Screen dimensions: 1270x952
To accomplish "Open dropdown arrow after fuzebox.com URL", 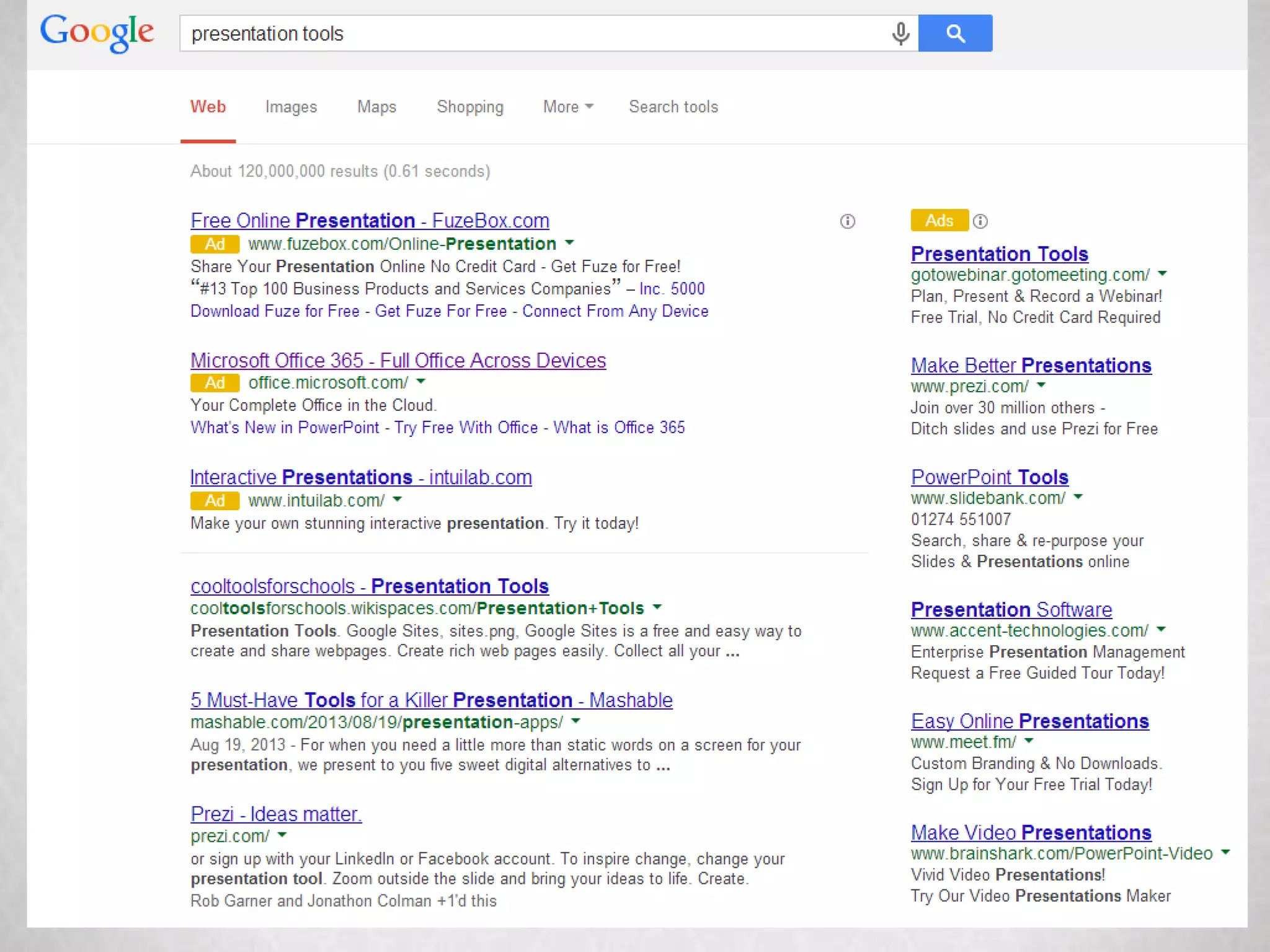I will pos(570,243).
